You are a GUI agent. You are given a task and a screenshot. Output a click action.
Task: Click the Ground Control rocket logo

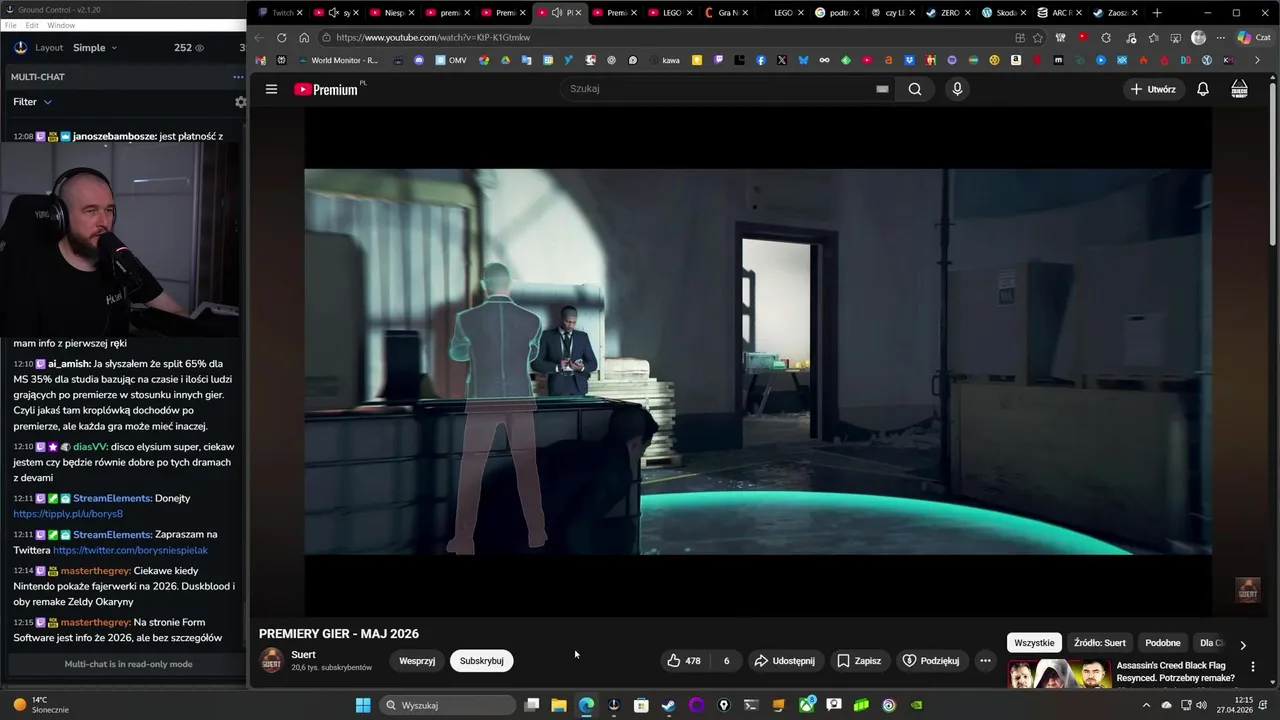20,47
